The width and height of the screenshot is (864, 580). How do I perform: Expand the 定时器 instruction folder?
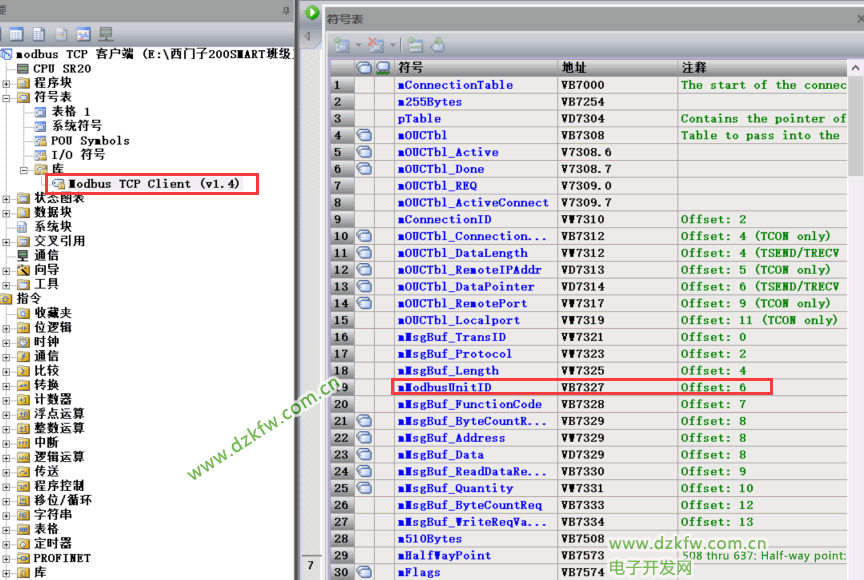[8, 544]
